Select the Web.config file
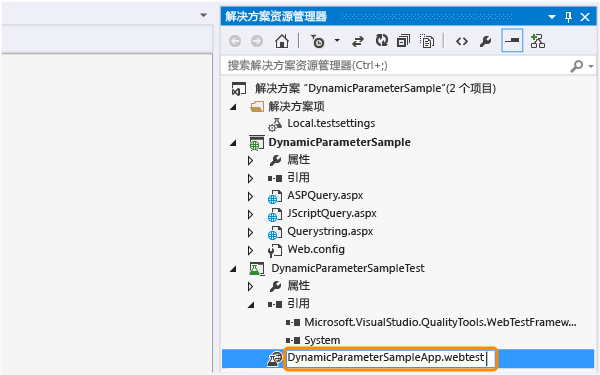 pos(316,249)
